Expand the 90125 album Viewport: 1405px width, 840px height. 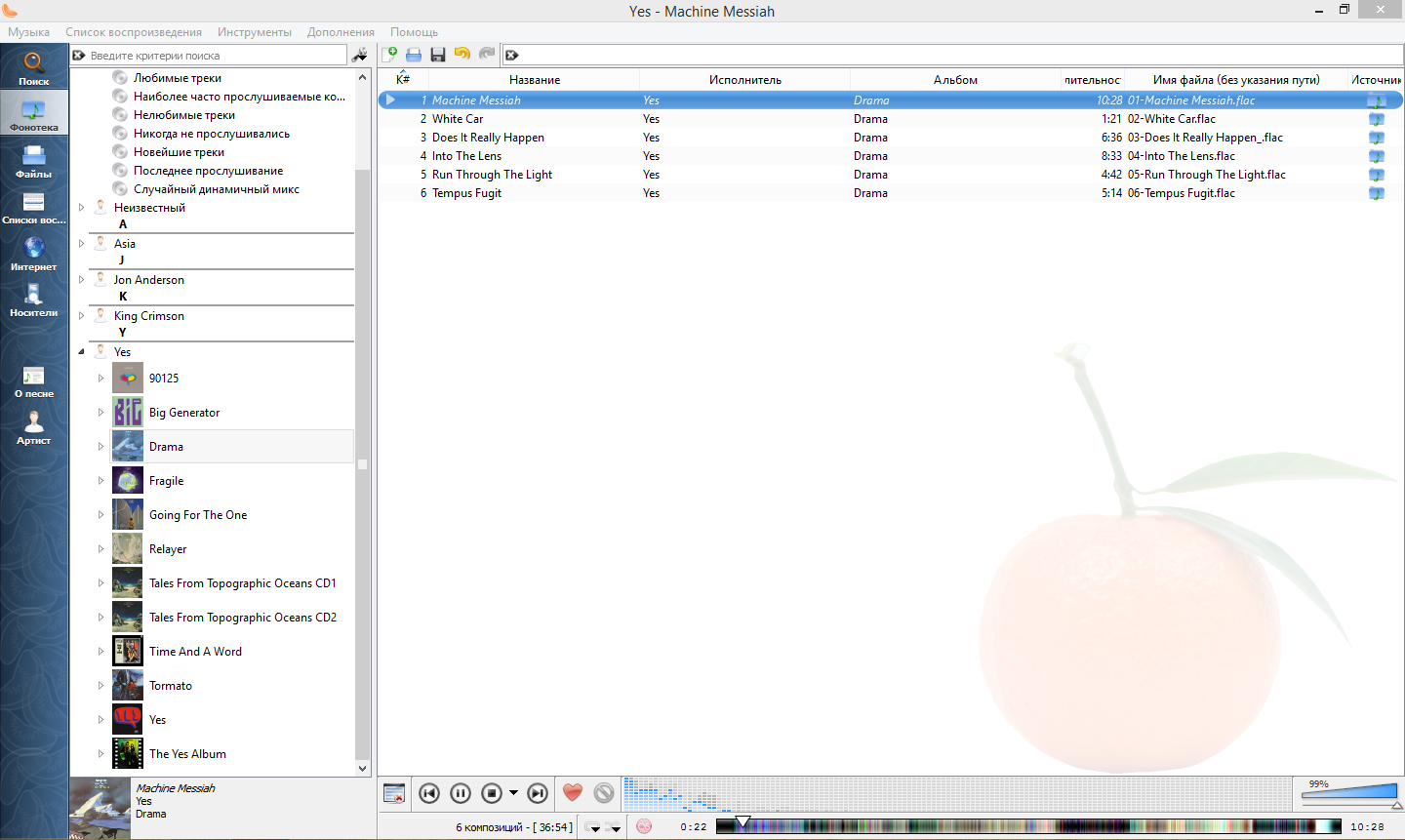(x=100, y=378)
